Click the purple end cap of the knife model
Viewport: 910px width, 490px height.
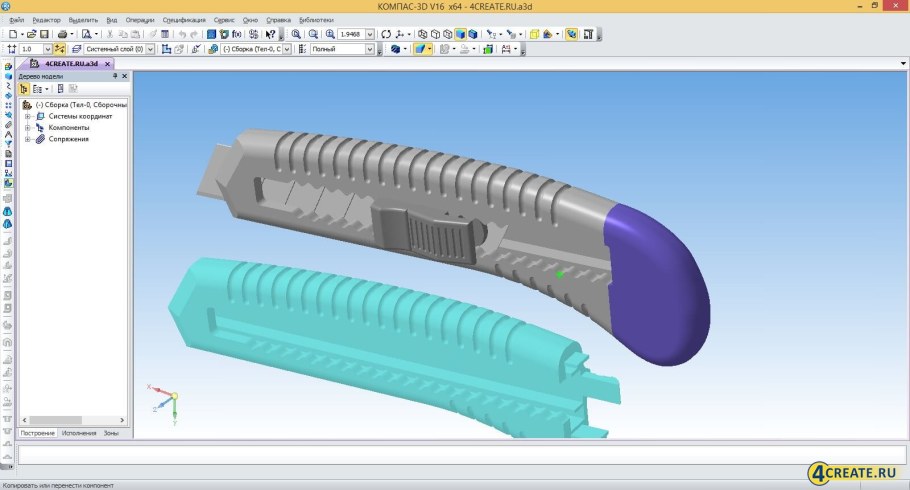(x=656, y=284)
